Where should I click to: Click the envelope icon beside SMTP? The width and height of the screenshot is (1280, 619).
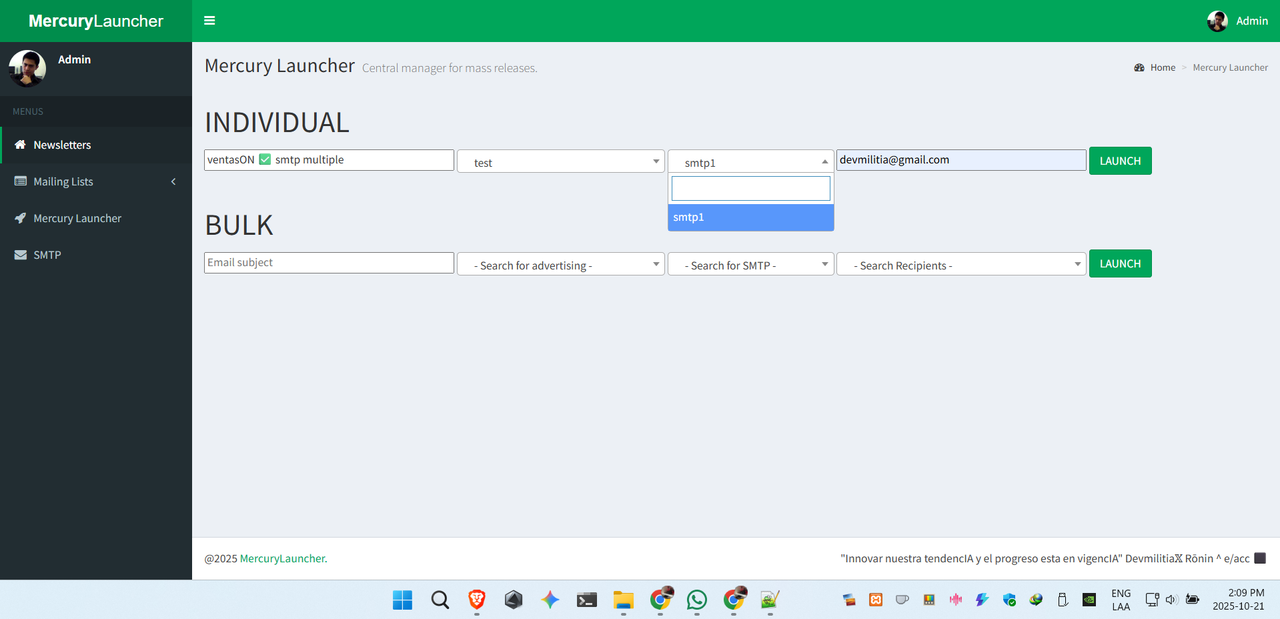point(20,255)
